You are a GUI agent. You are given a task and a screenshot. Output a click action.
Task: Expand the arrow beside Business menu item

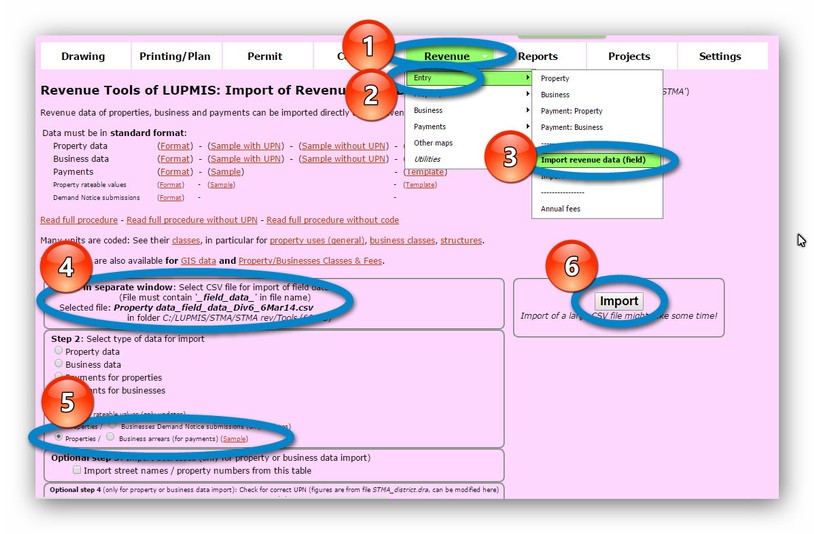(527, 110)
